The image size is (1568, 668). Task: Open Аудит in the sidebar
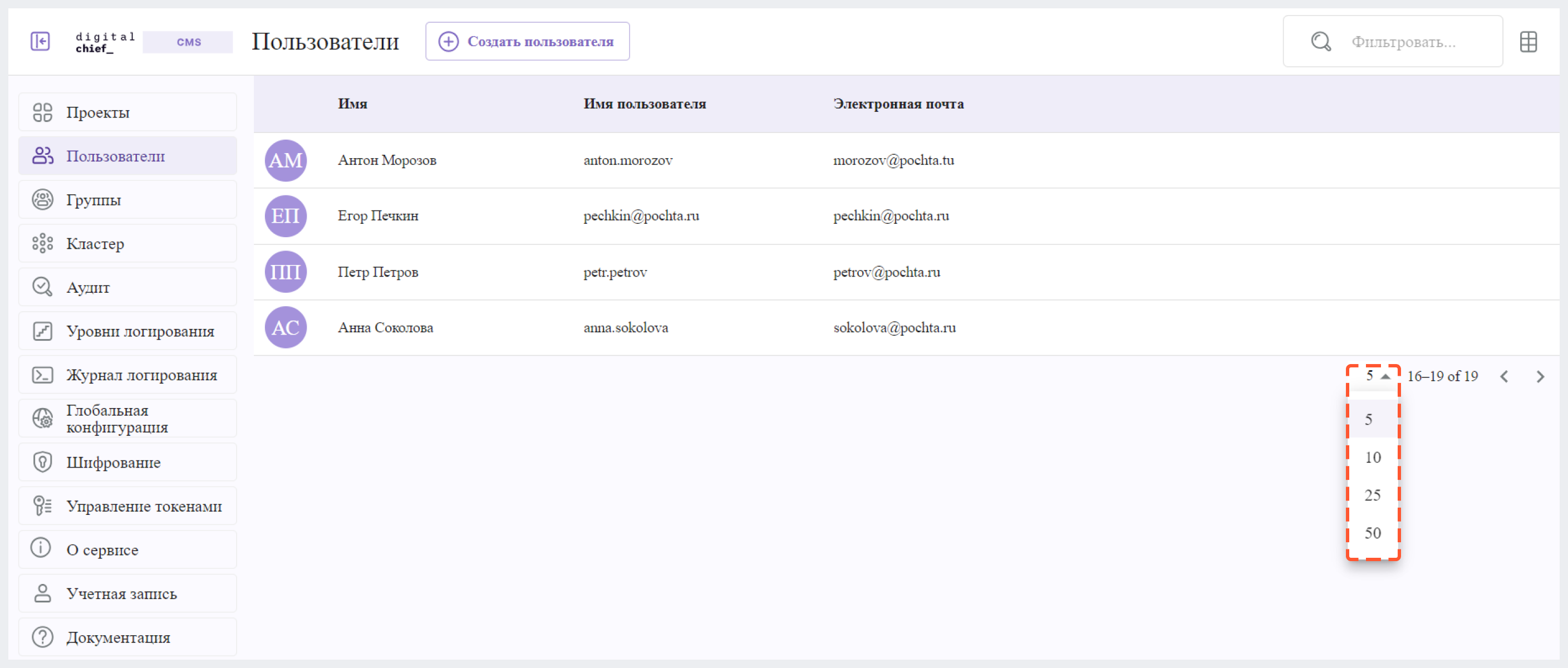point(127,287)
